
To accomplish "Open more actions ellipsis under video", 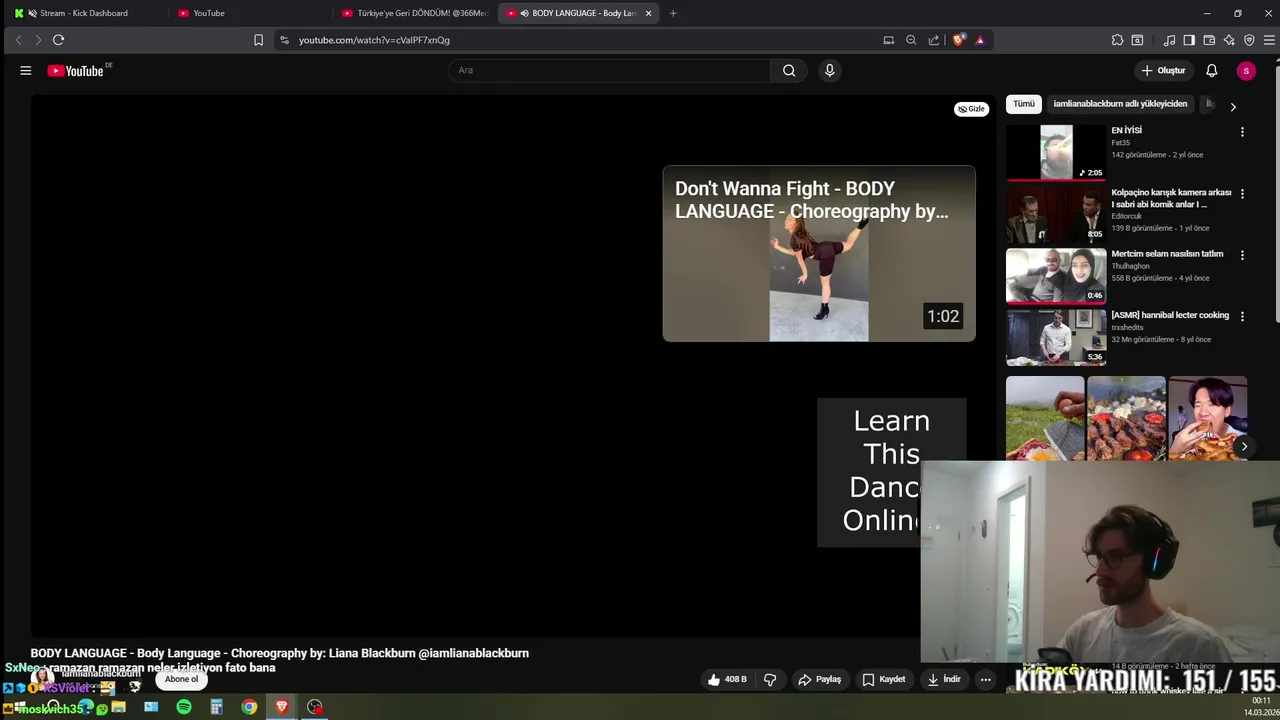I will [x=985, y=680].
